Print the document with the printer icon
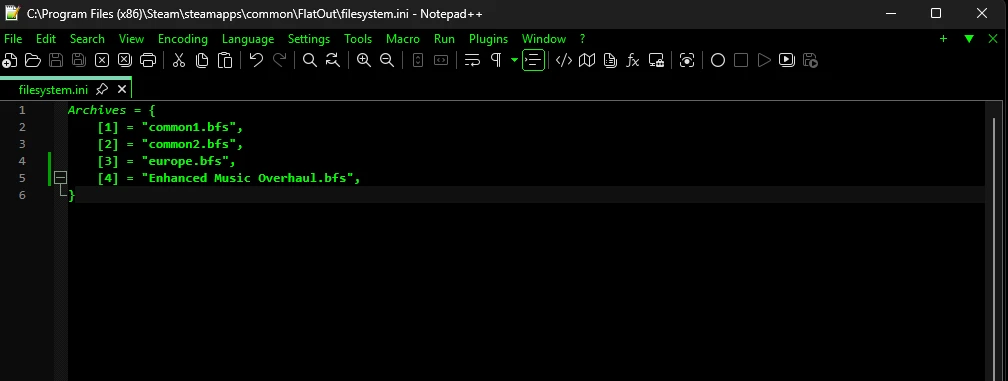 (148, 60)
